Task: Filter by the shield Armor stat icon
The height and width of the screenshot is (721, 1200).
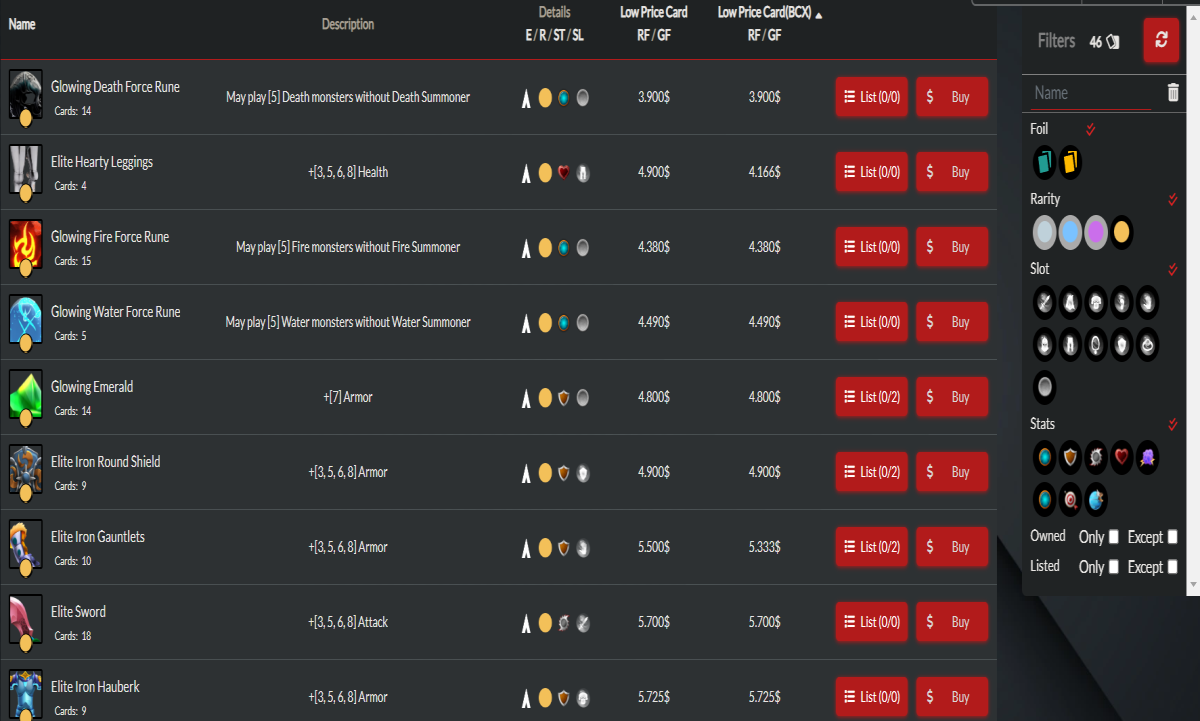Action: [1071, 456]
